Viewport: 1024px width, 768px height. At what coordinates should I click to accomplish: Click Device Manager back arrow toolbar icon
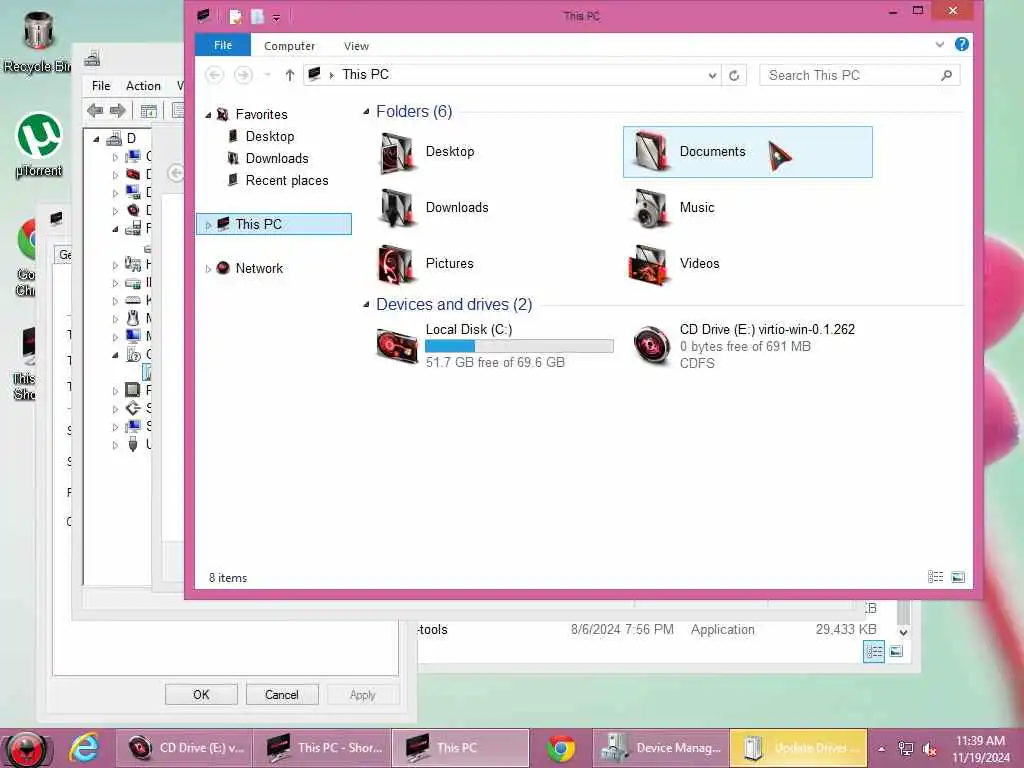(95, 111)
